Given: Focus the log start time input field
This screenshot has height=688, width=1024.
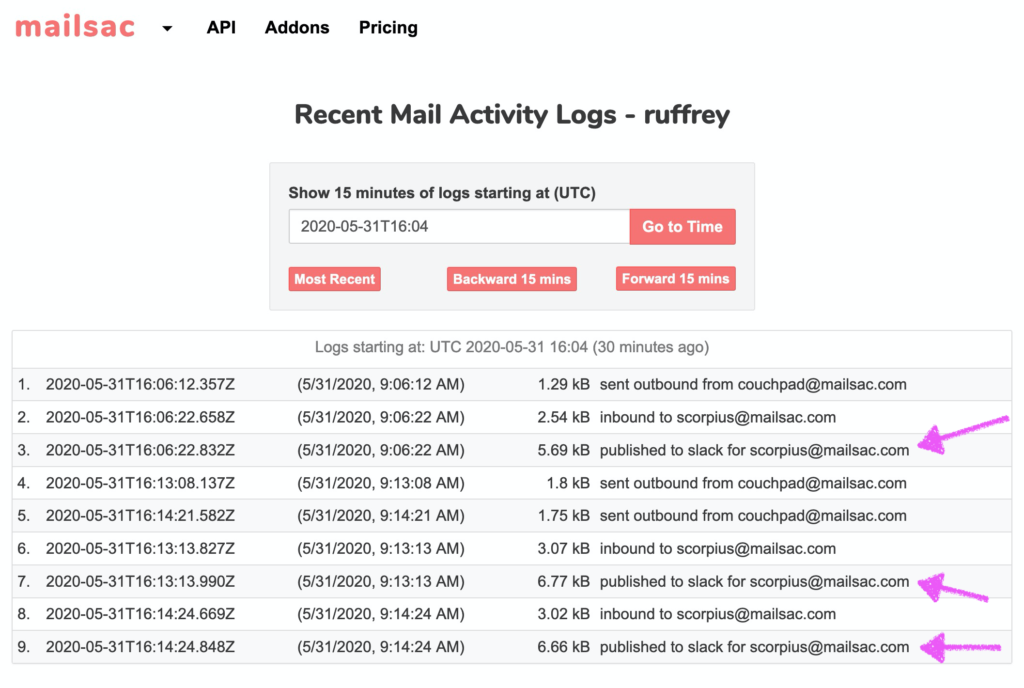Looking at the screenshot, I should [459, 227].
